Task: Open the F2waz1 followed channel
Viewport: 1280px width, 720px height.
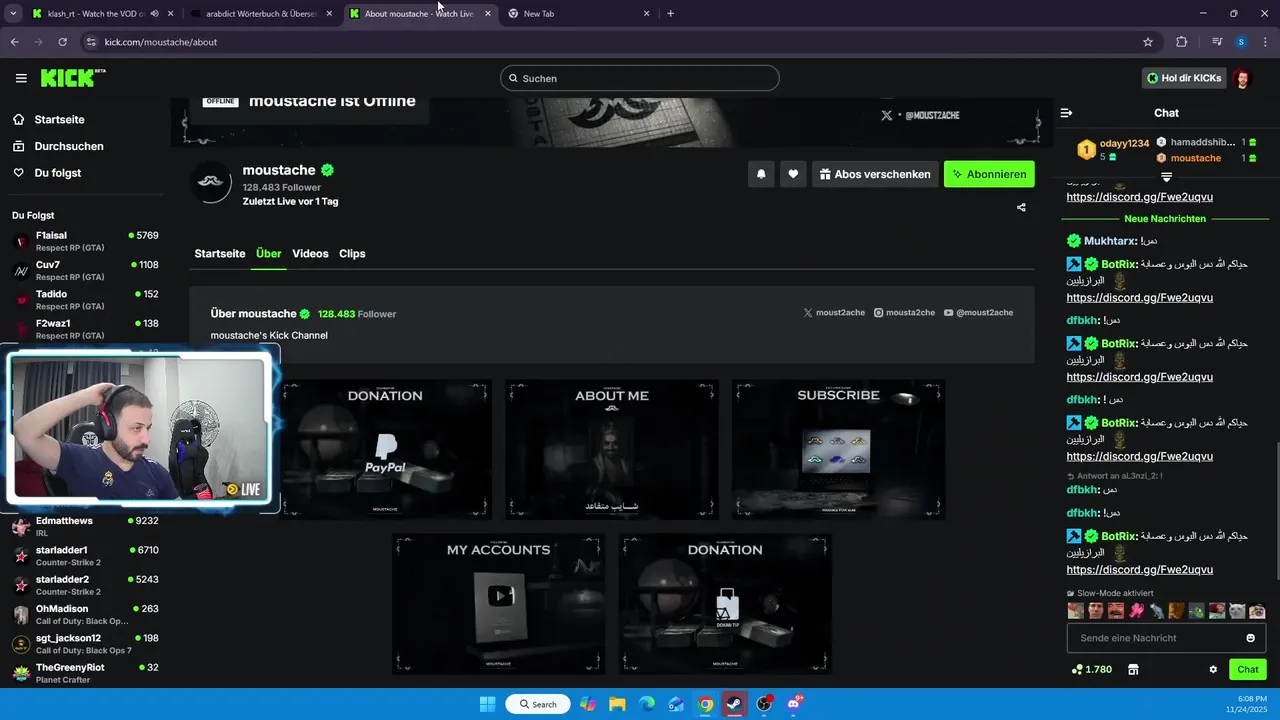Action: [x=85, y=329]
